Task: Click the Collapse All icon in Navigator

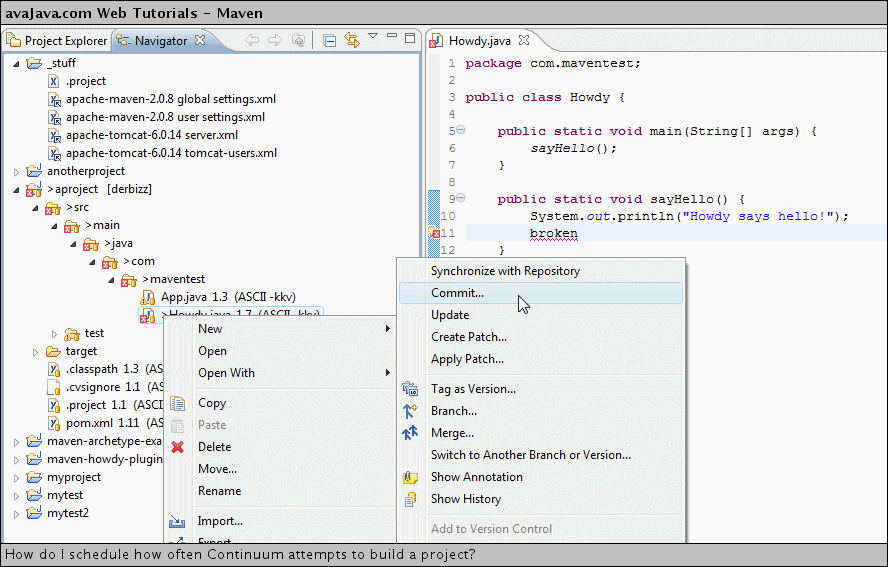Action: click(x=330, y=40)
